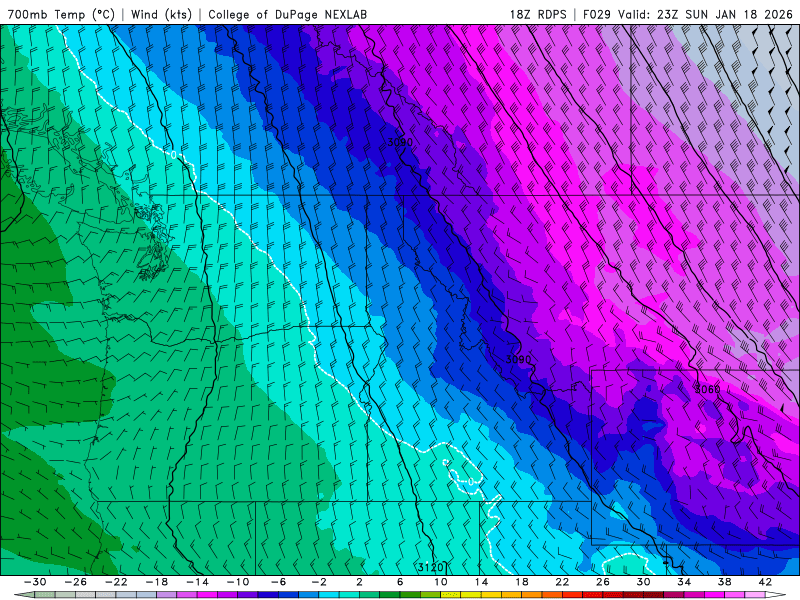Image resolution: width=800 pixels, height=600 pixels.
Task: Click the "3060" height contour label
Action: (x=707, y=389)
